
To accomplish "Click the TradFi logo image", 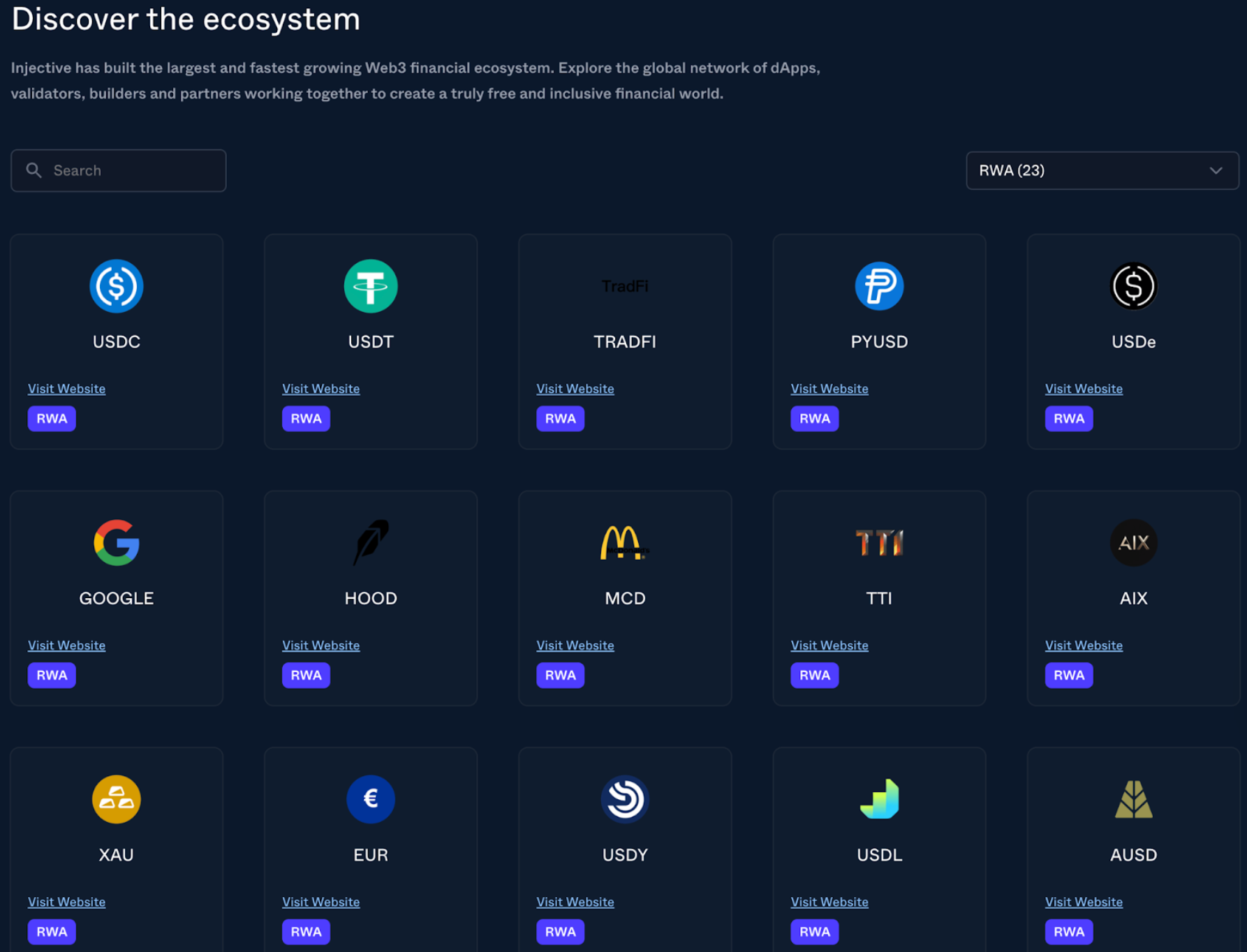I will (x=625, y=286).
